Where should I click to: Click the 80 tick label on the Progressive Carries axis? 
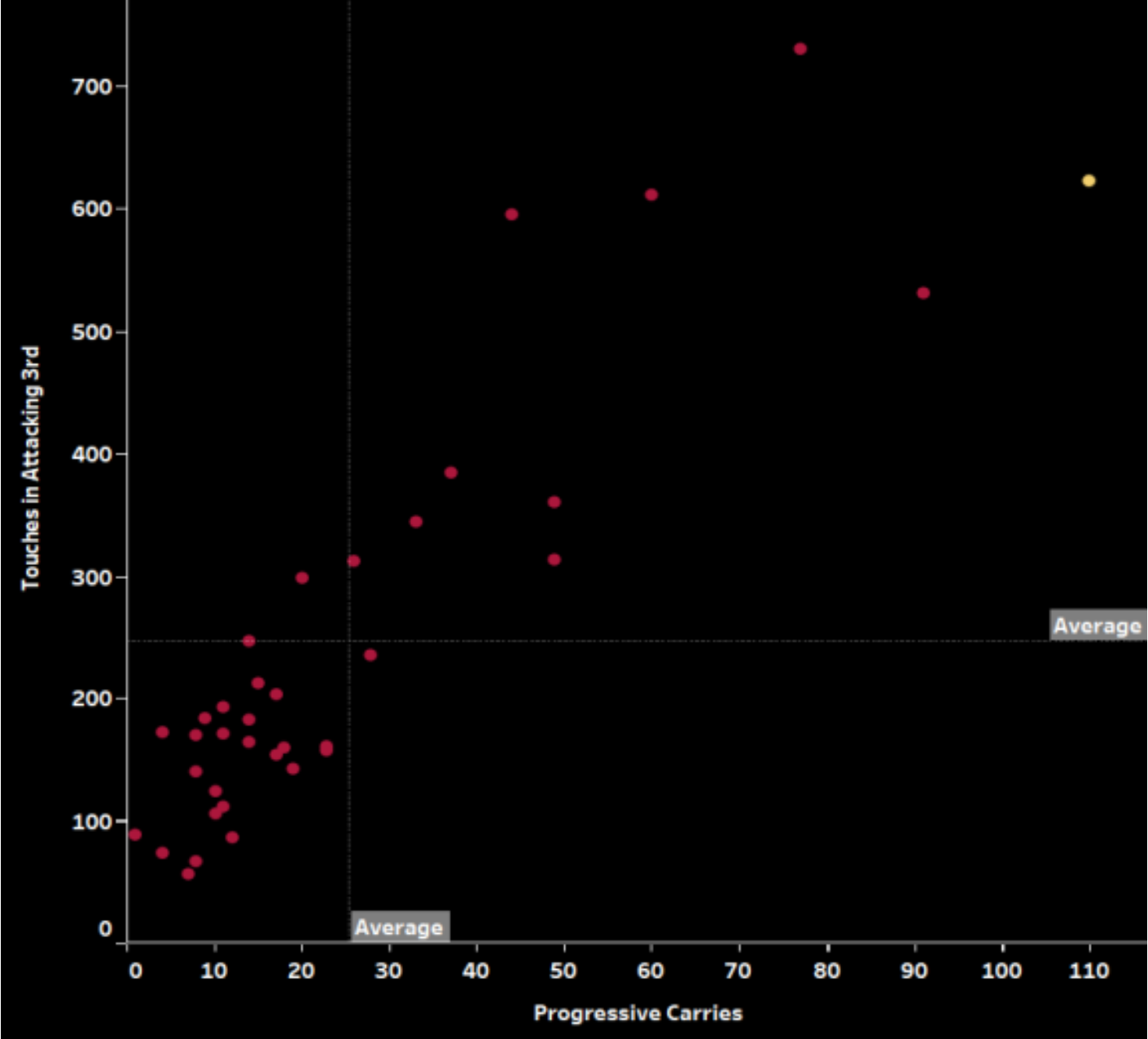(x=827, y=971)
